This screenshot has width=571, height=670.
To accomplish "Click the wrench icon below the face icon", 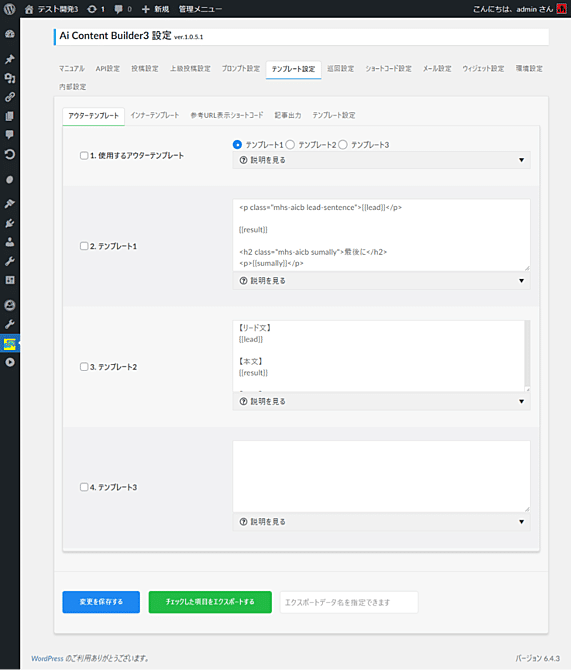I will (x=10, y=324).
